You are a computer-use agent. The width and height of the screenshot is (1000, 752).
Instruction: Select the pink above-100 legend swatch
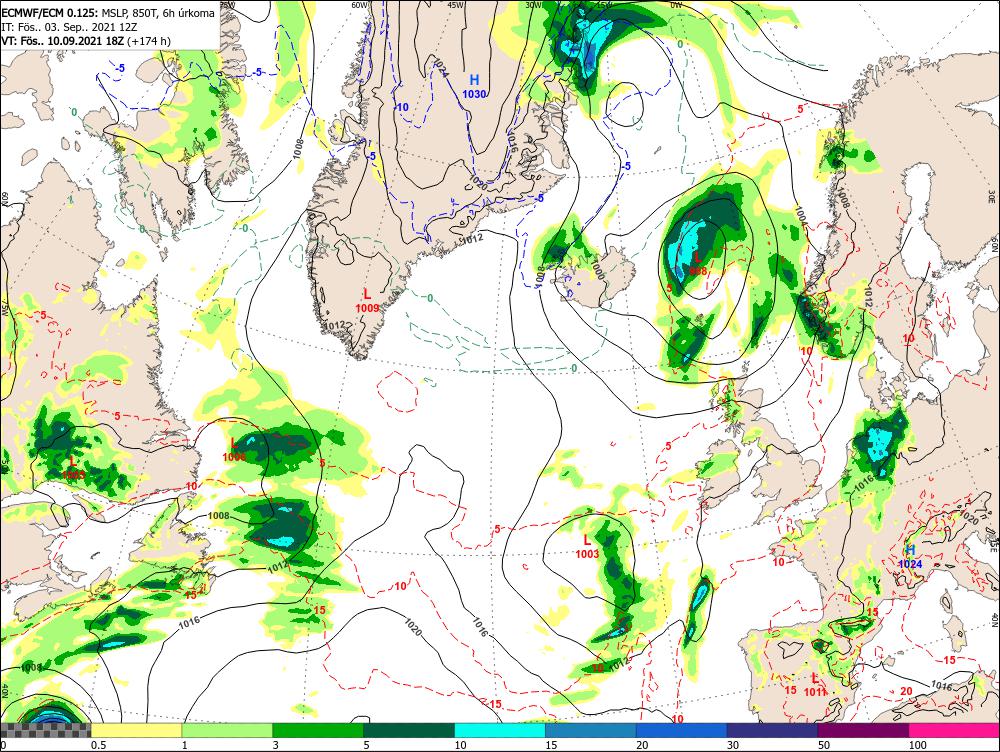point(954,730)
